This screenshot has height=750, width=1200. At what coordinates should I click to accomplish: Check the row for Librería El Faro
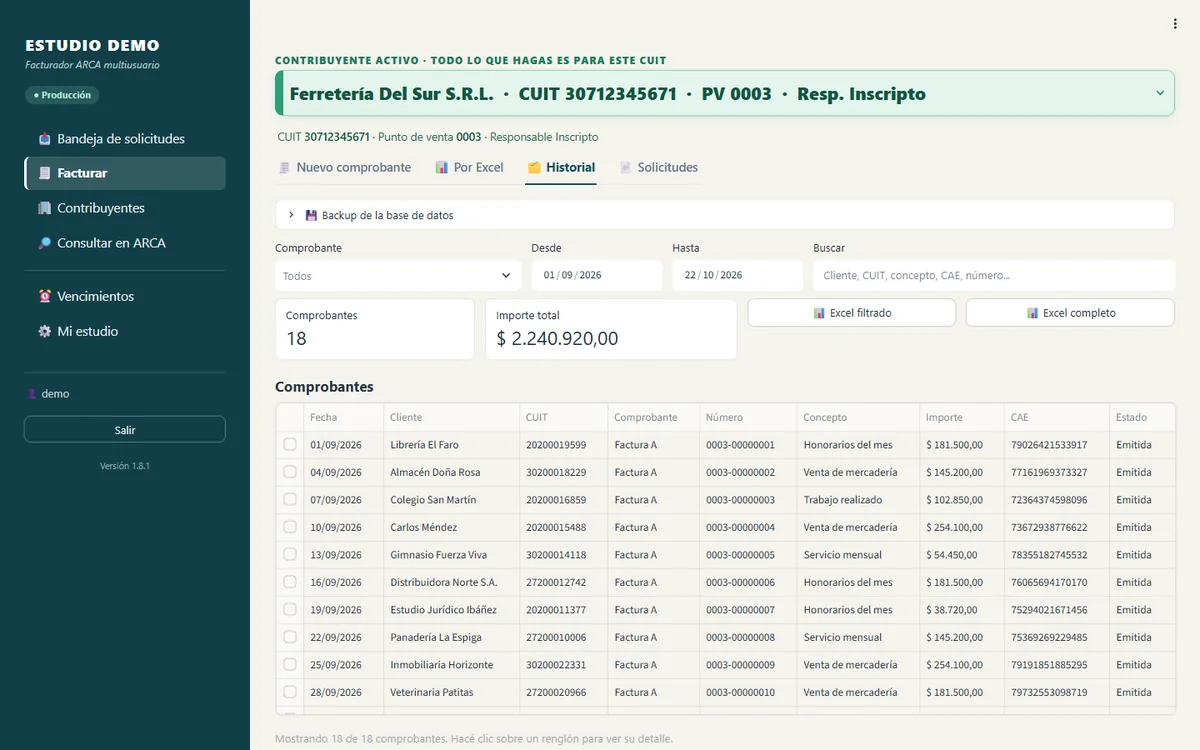(x=290, y=444)
